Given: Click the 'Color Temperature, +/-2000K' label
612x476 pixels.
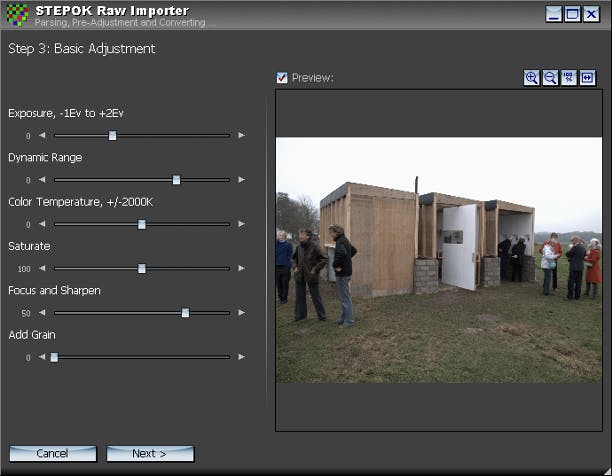Looking at the screenshot, I should coord(80,202).
